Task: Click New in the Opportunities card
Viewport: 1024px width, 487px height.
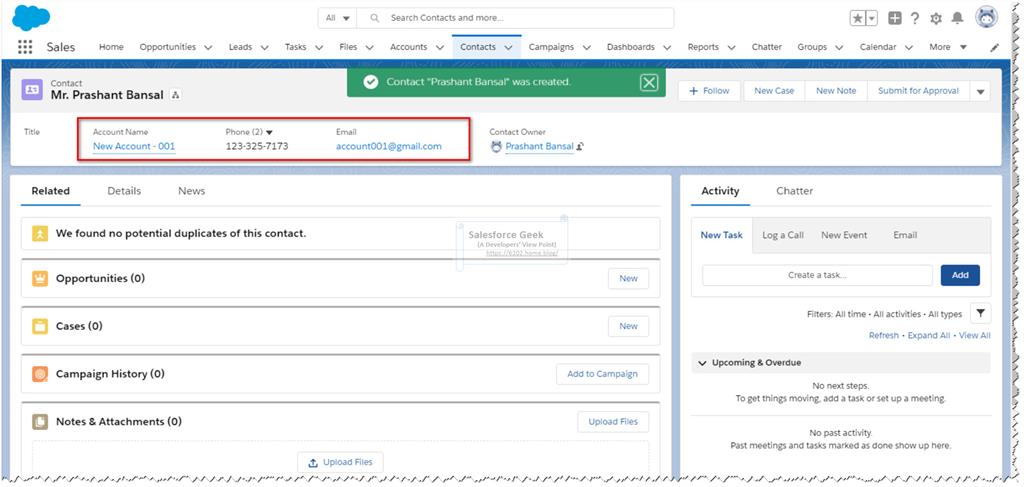Action: [628, 279]
